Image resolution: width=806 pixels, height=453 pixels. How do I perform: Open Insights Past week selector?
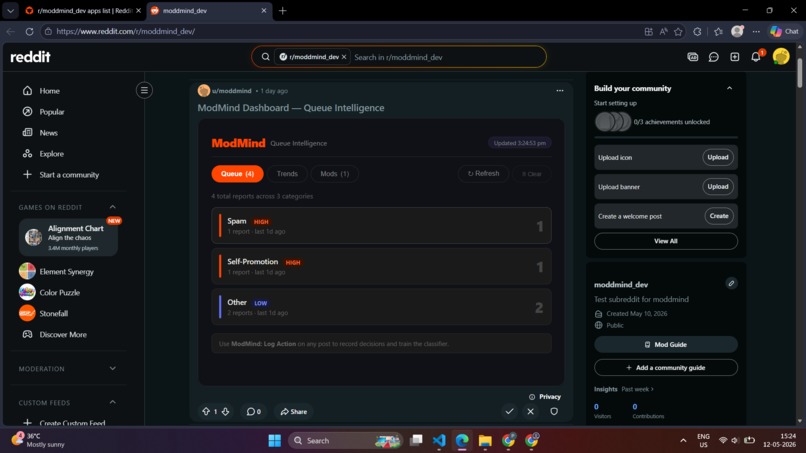637,389
